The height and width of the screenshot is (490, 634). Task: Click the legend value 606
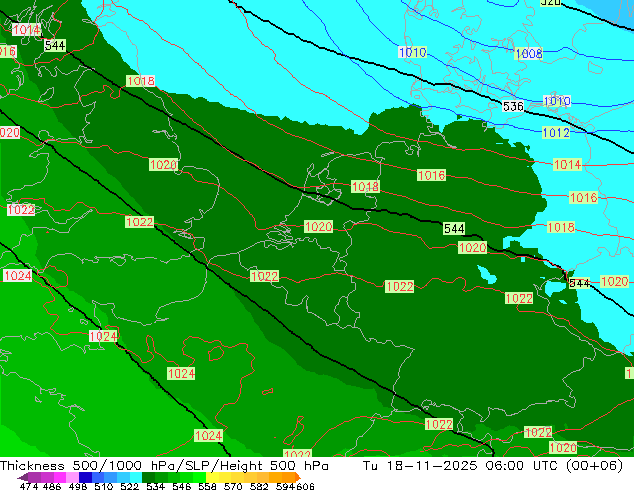pos(304,486)
